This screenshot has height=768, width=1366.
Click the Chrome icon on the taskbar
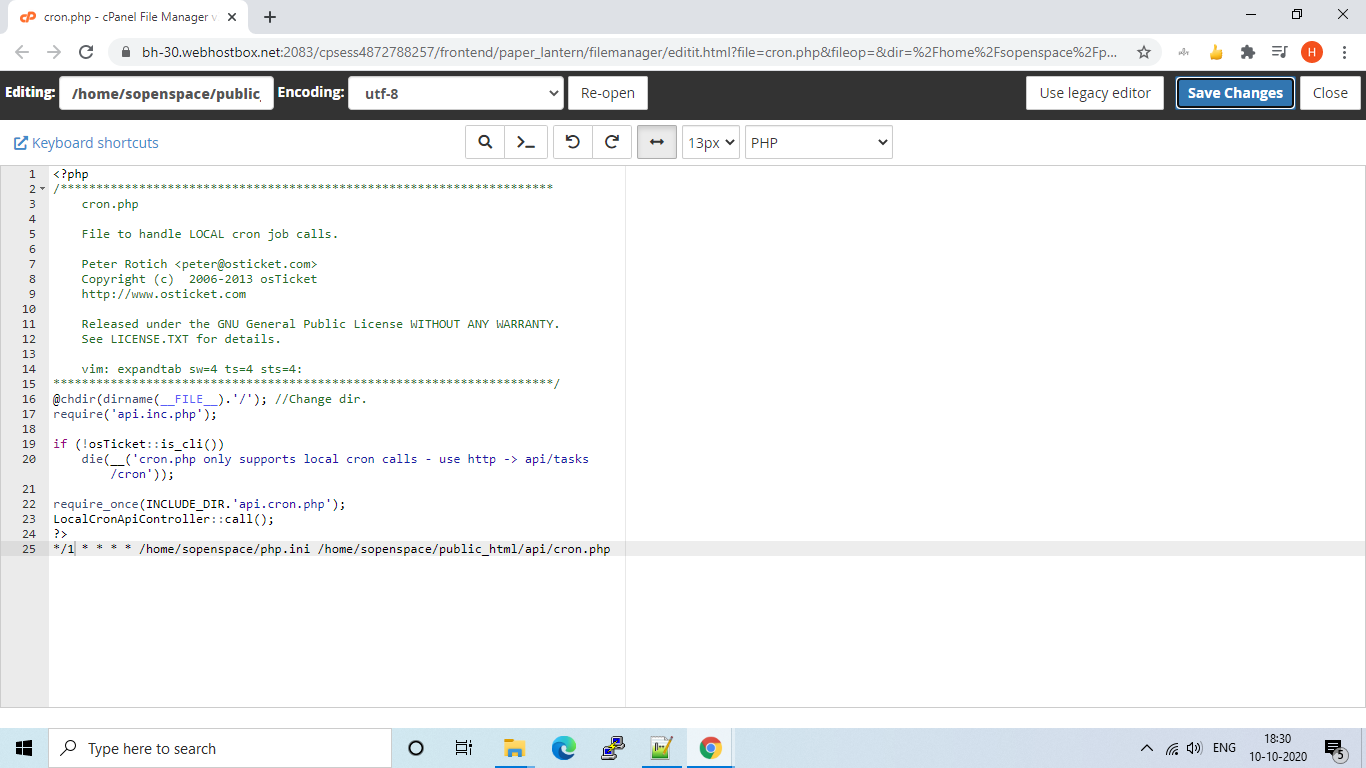click(x=711, y=748)
